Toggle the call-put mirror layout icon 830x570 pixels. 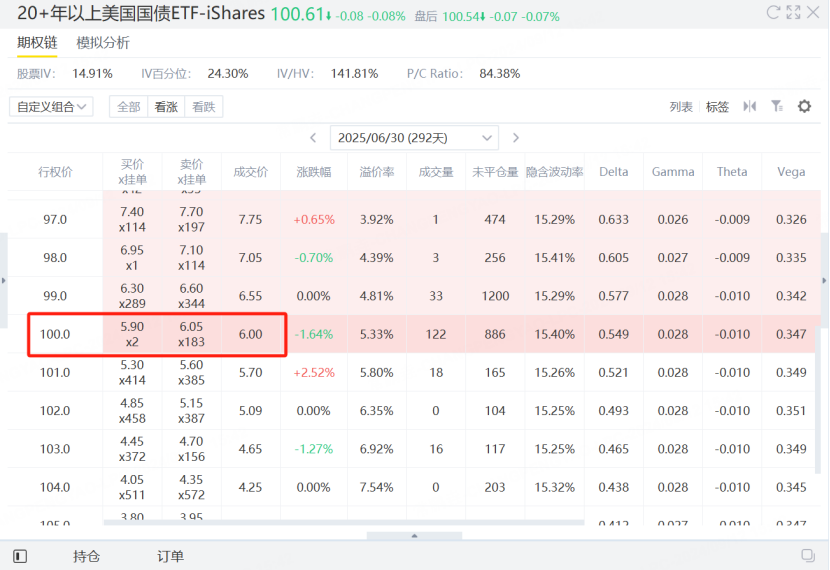tap(750, 106)
